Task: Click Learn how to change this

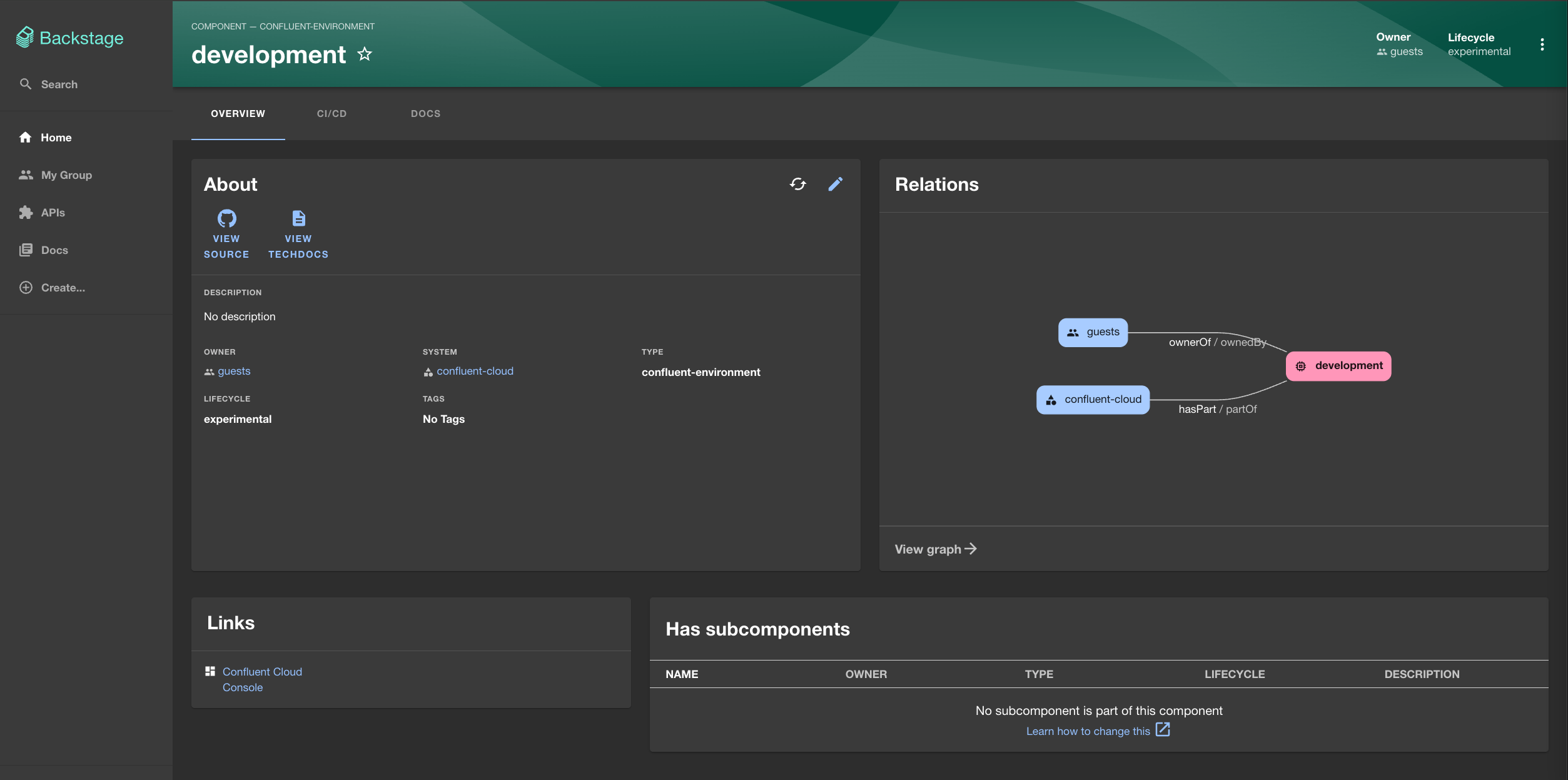Action: click(1088, 731)
